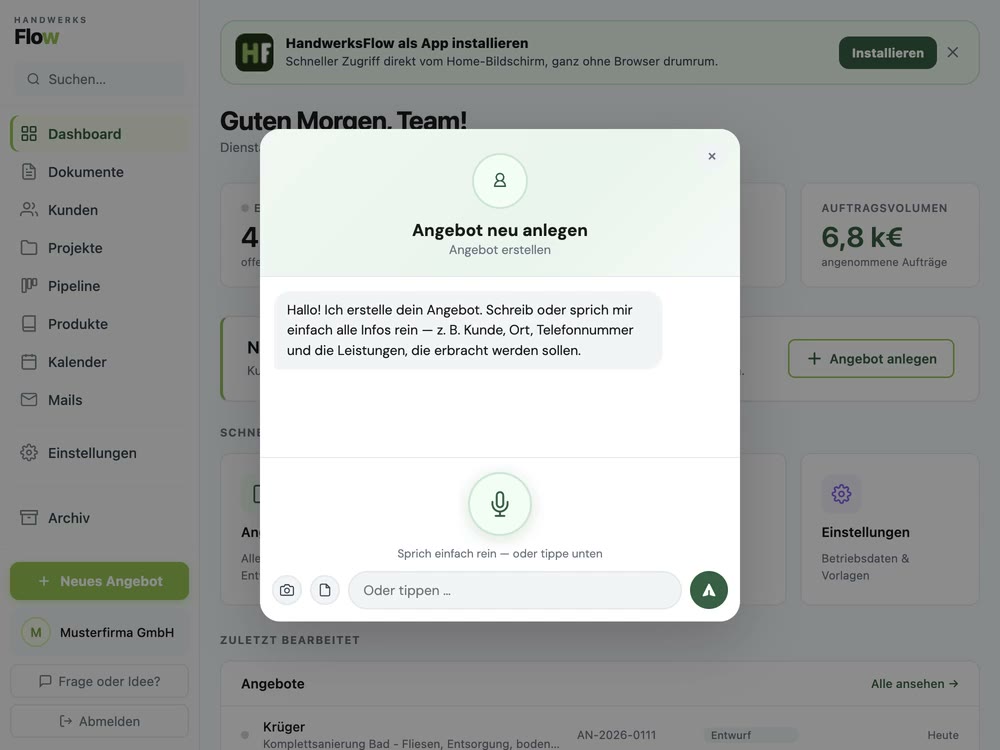1000x750 pixels.
Task: Click the document attach icon in dialog
Action: point(325,590)
